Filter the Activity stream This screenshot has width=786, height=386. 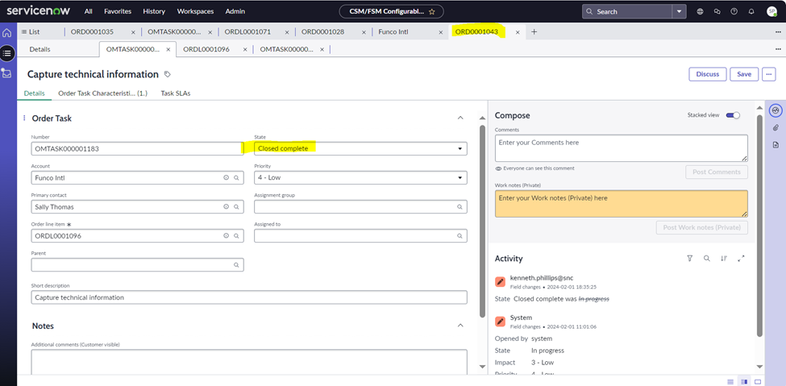point(690,258)
